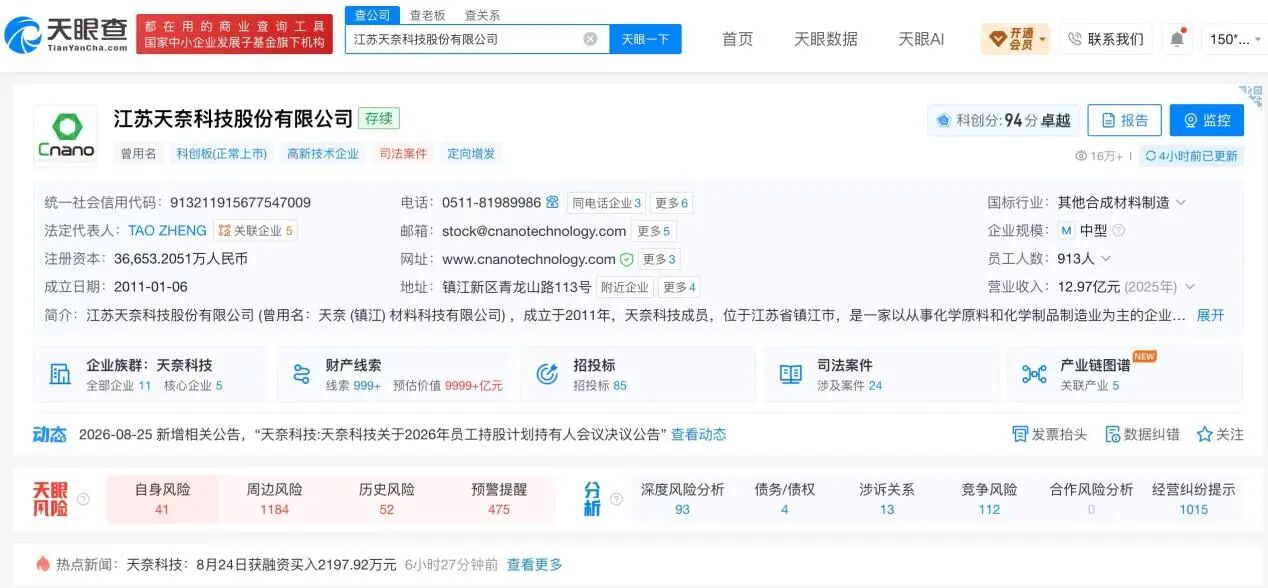Click the refresh 4小时前已更新 indicator
Viewport: 1268px width, 588px height.
(1191, 156)
